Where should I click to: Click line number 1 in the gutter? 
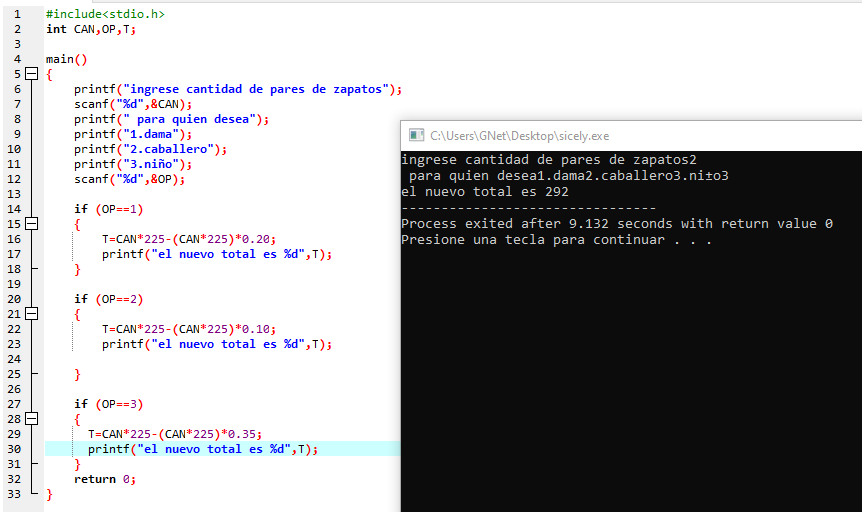pos(18,14)
